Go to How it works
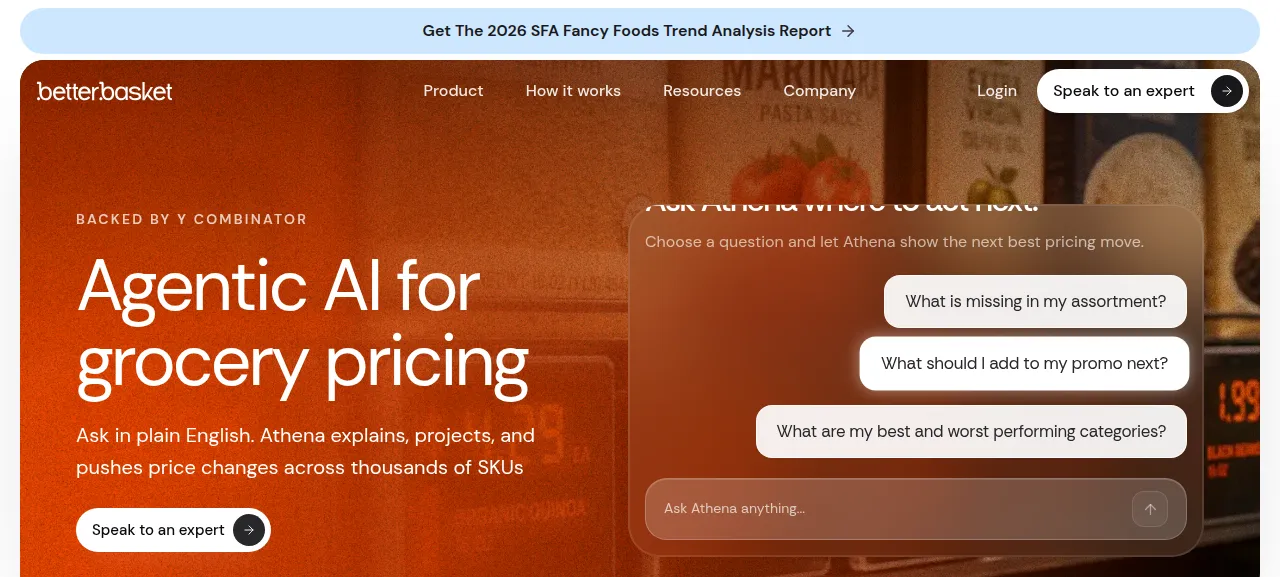 [x=573, y=91]
